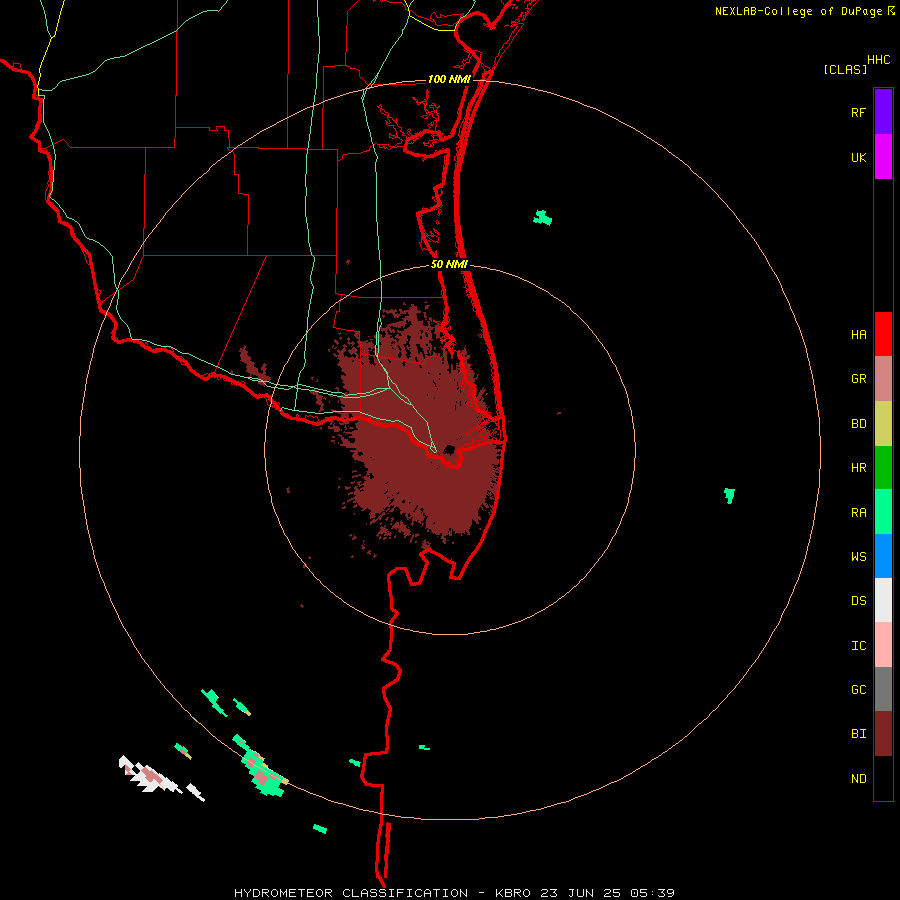The image size is (900, 900).
Task: Click the BD legend label
Action: click(x=858, y=424)
